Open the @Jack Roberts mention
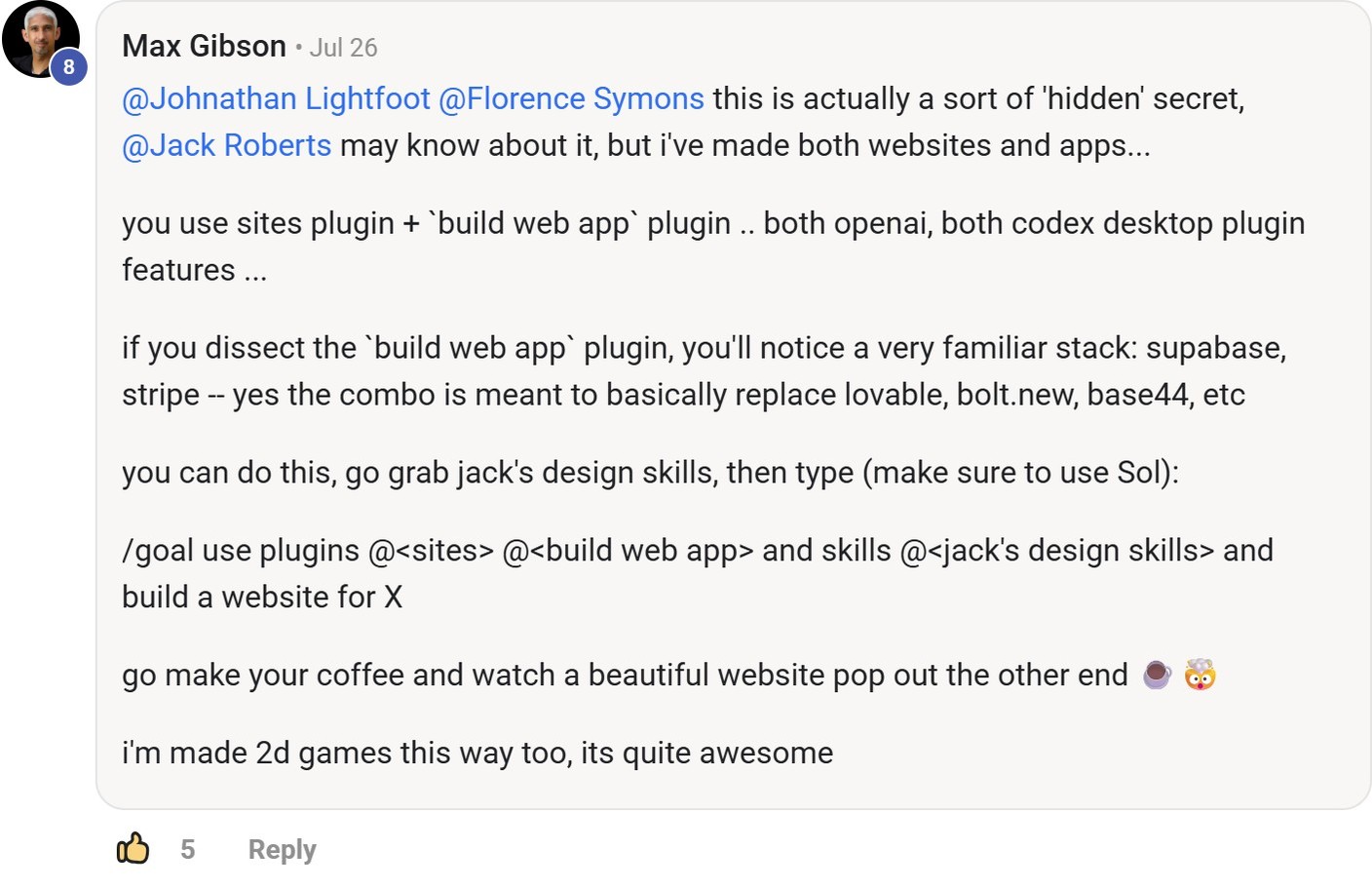Viewport: 1372px width, 888px height. pyautogui.click(x=227, y=145)
